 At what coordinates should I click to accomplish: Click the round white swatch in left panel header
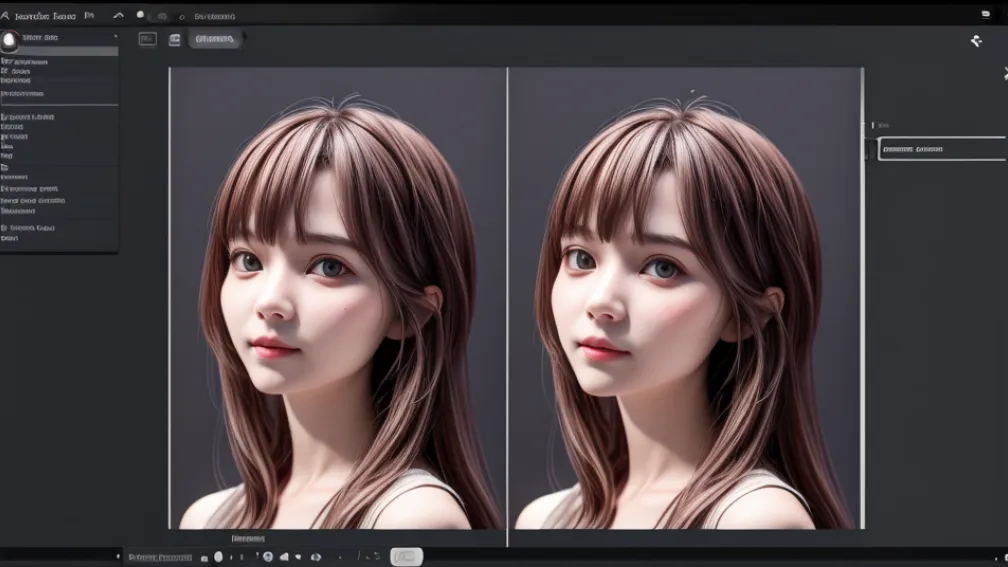tap(10, 40)
